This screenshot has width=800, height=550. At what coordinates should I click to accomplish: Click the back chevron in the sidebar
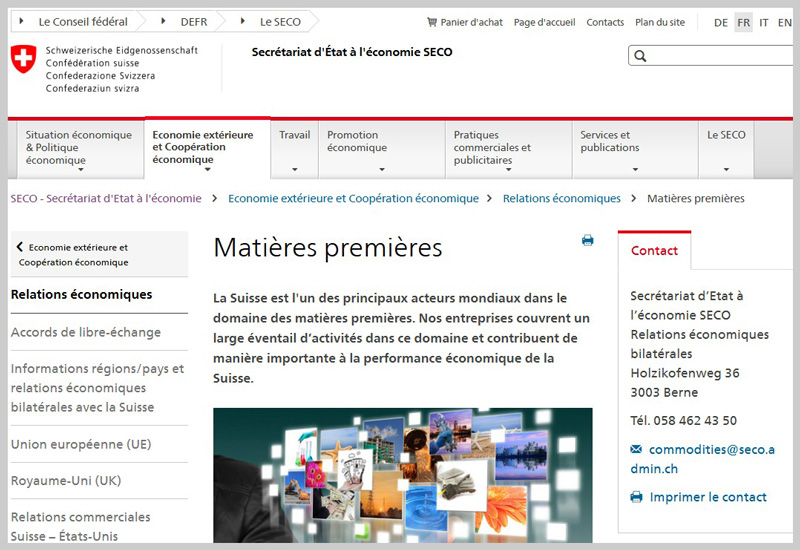pyautogui.click(x=20, y=247)
